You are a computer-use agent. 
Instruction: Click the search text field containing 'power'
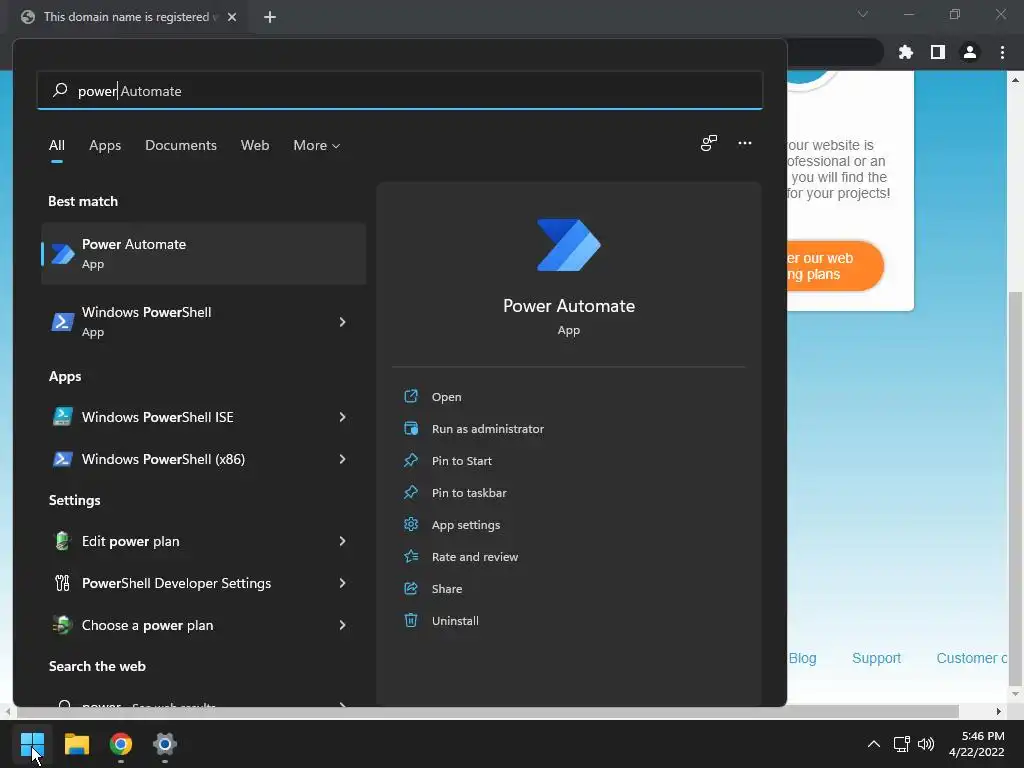[400, 90]
